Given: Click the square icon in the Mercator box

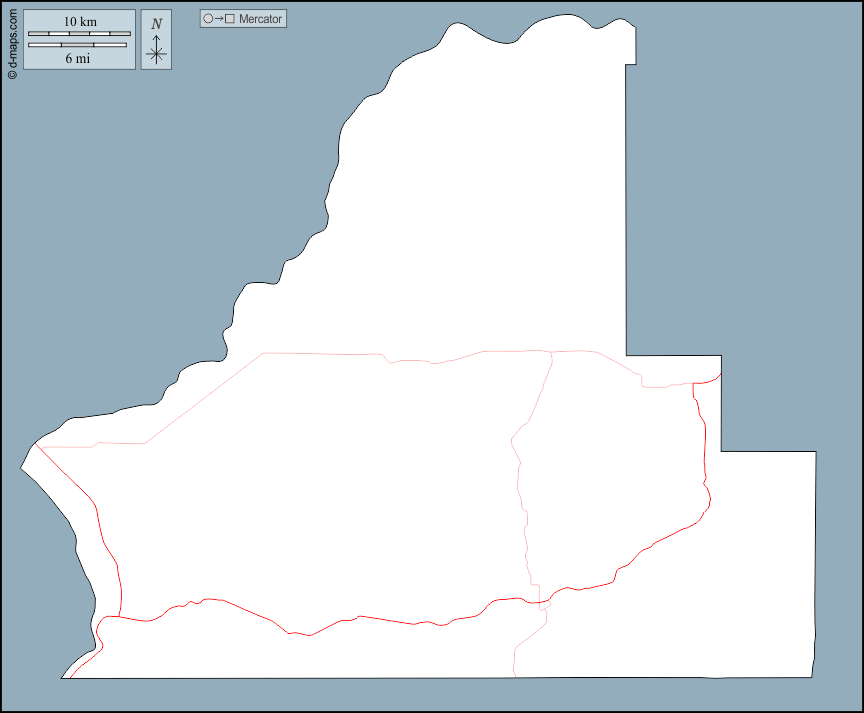Looking at the screenshot, I should (x=230, y=19).
